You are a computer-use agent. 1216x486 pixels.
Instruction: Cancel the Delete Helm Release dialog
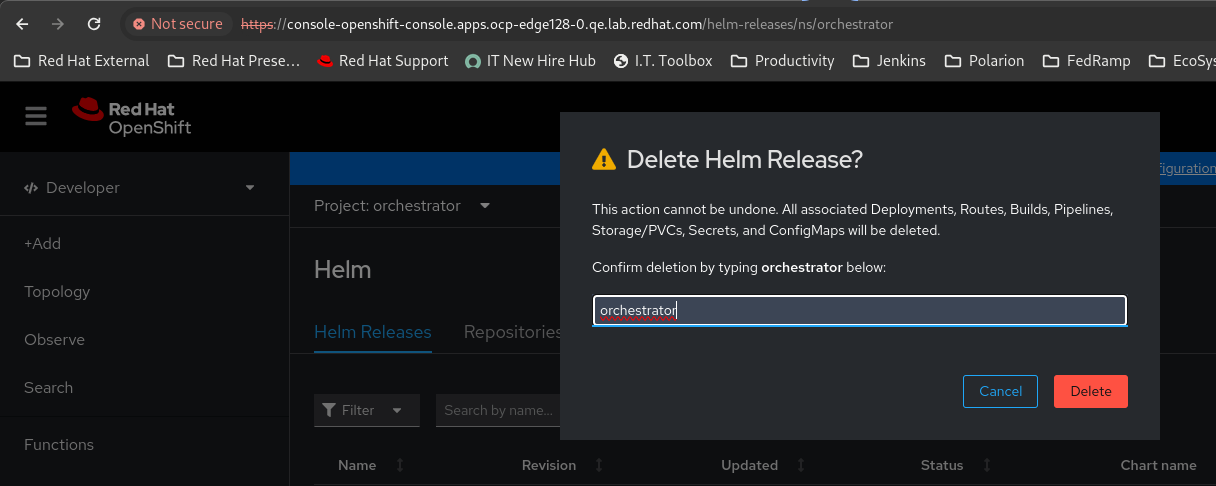pos(1000,391)
